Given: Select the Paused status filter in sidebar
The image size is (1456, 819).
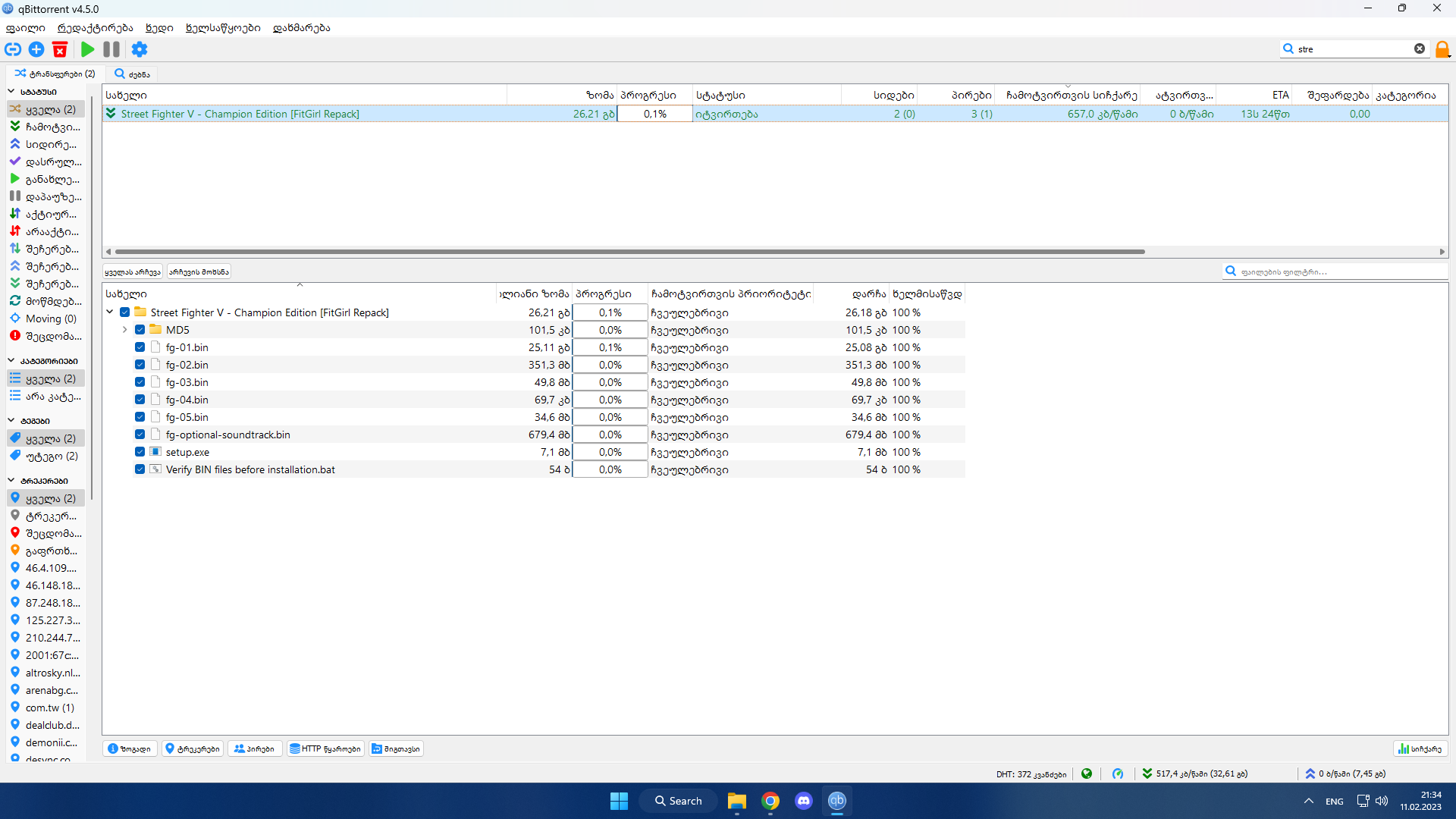Looking at the screenshot, I should pyautogui.click(x=45, y=196).
